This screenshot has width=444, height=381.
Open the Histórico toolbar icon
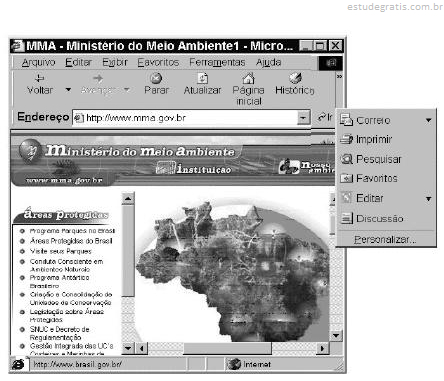pyautogui.click(x=295, y=78)
